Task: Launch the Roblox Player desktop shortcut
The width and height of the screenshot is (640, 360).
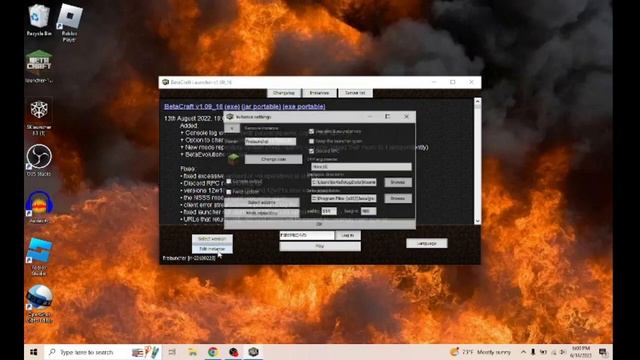Action: pos(69,22)
